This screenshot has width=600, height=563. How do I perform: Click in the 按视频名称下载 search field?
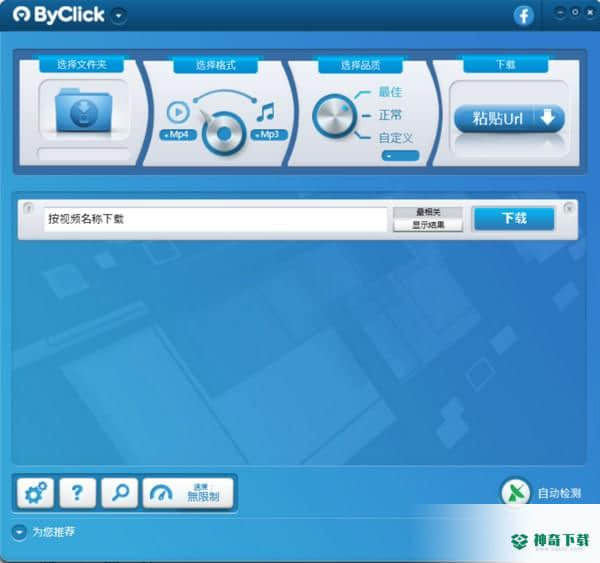(215, 219)
